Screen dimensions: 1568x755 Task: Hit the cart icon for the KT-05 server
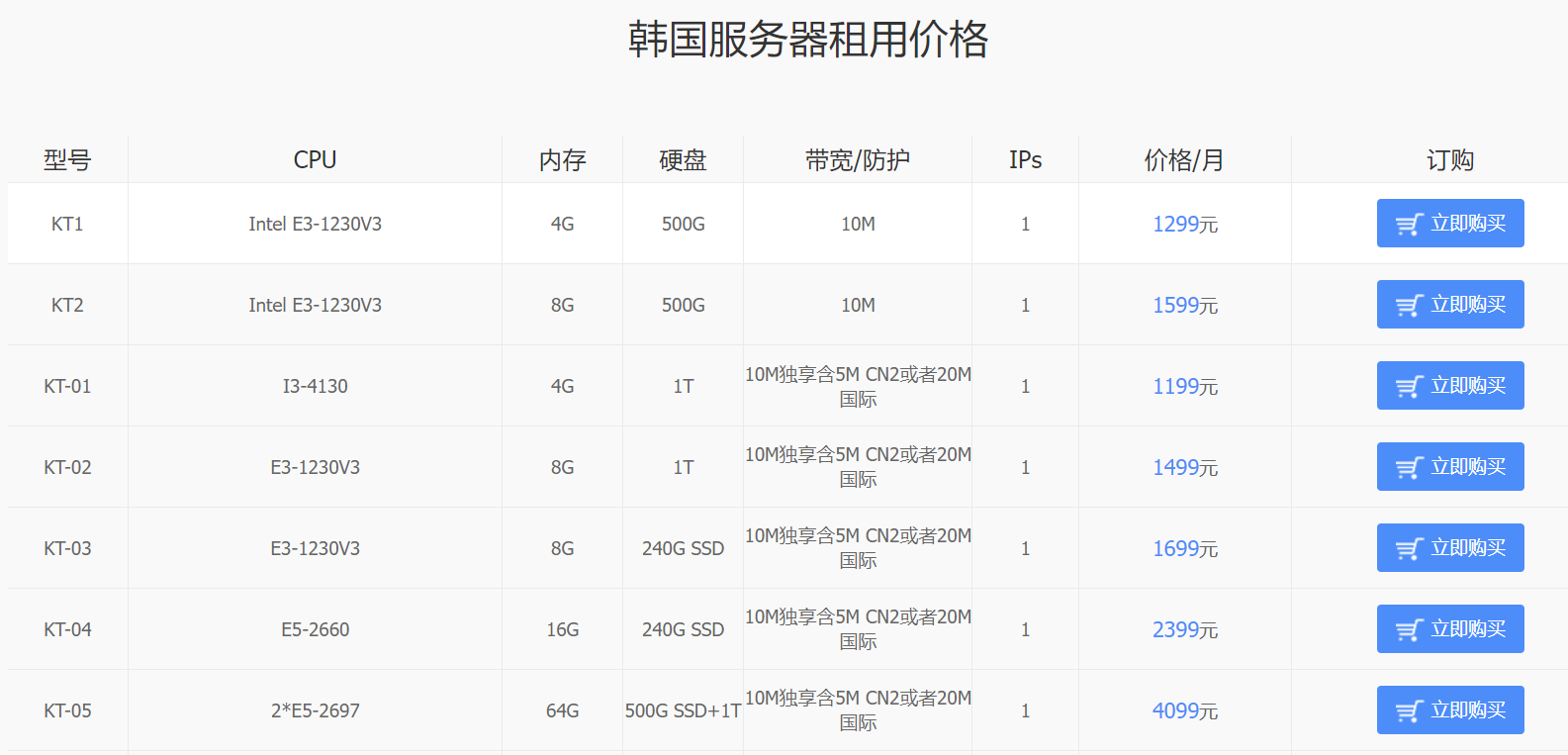[x=1409, y=711]
